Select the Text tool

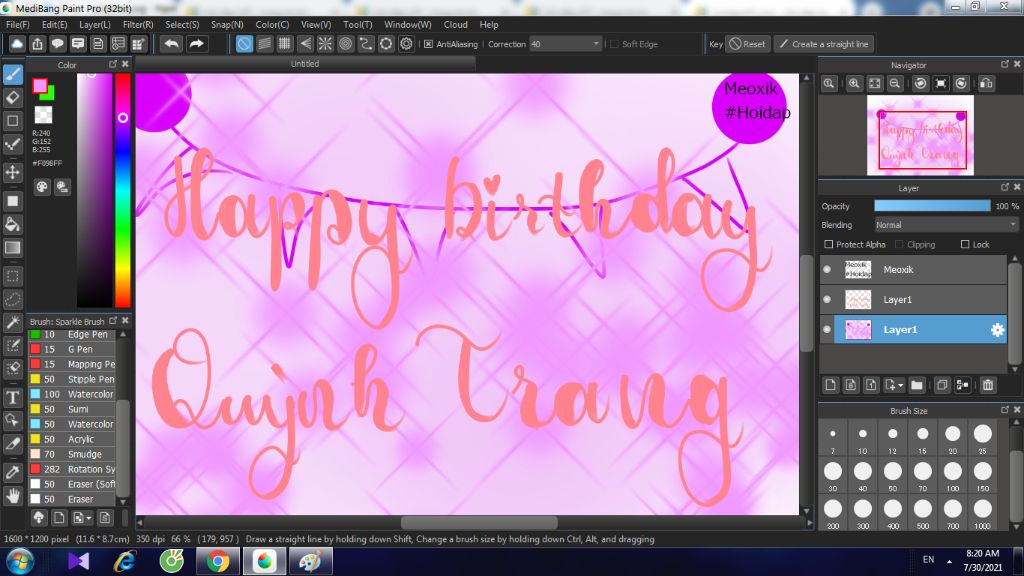coord(12,397)
